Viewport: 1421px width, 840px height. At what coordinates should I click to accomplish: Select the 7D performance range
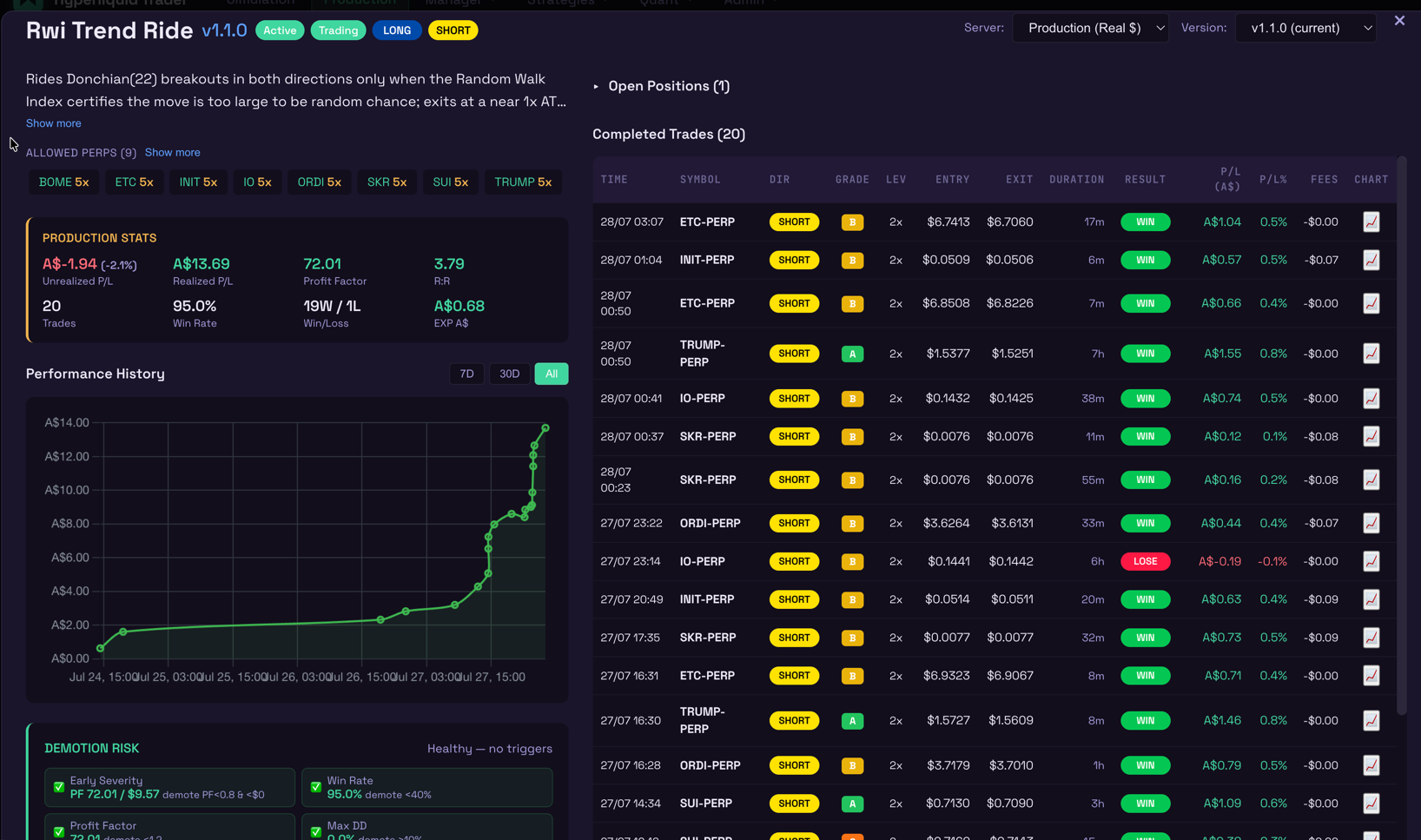pyautogui.click(x=466, y=374)
